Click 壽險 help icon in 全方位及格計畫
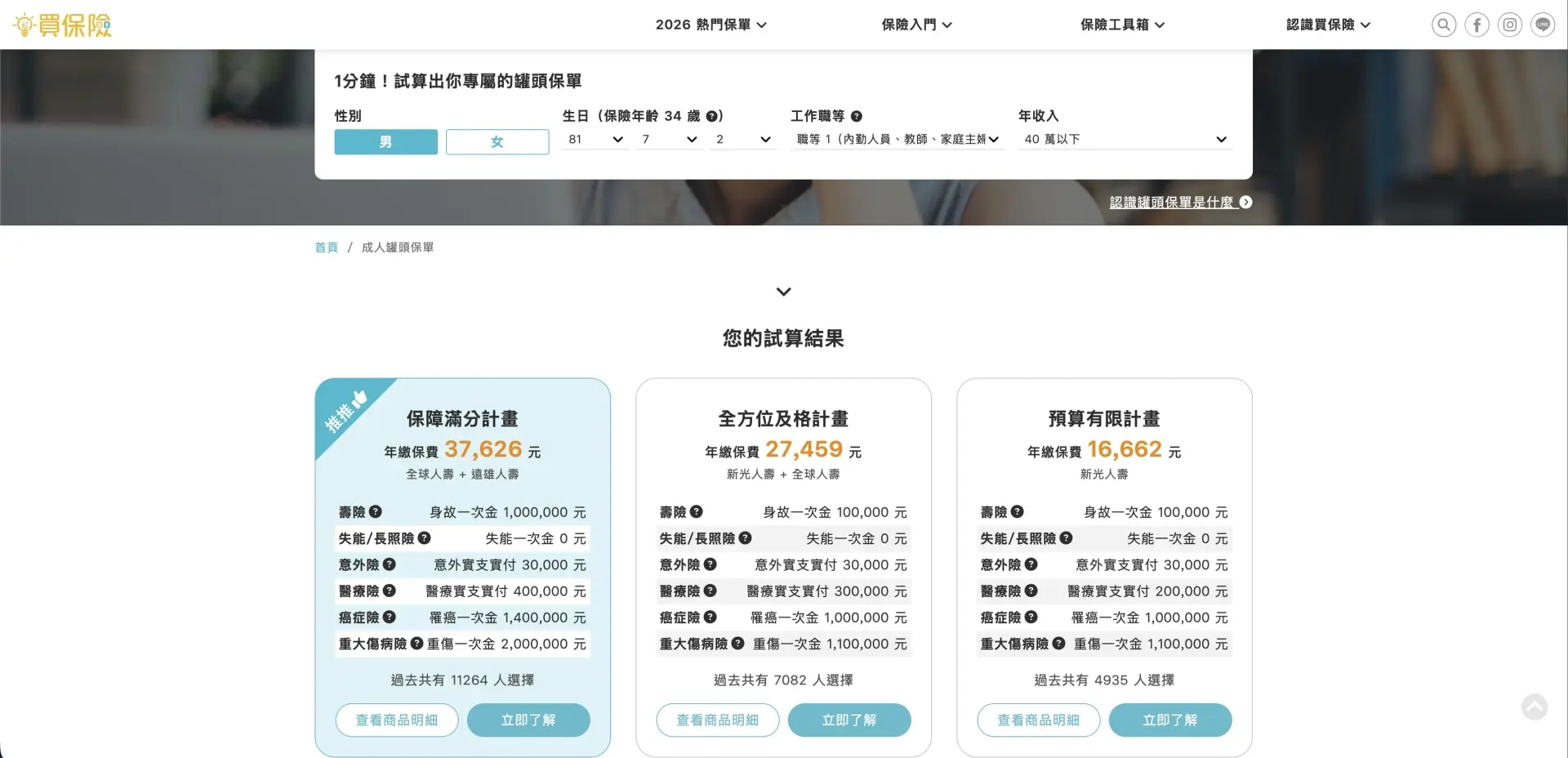This screenshot has width=1568, height=758. coord(697,511)
